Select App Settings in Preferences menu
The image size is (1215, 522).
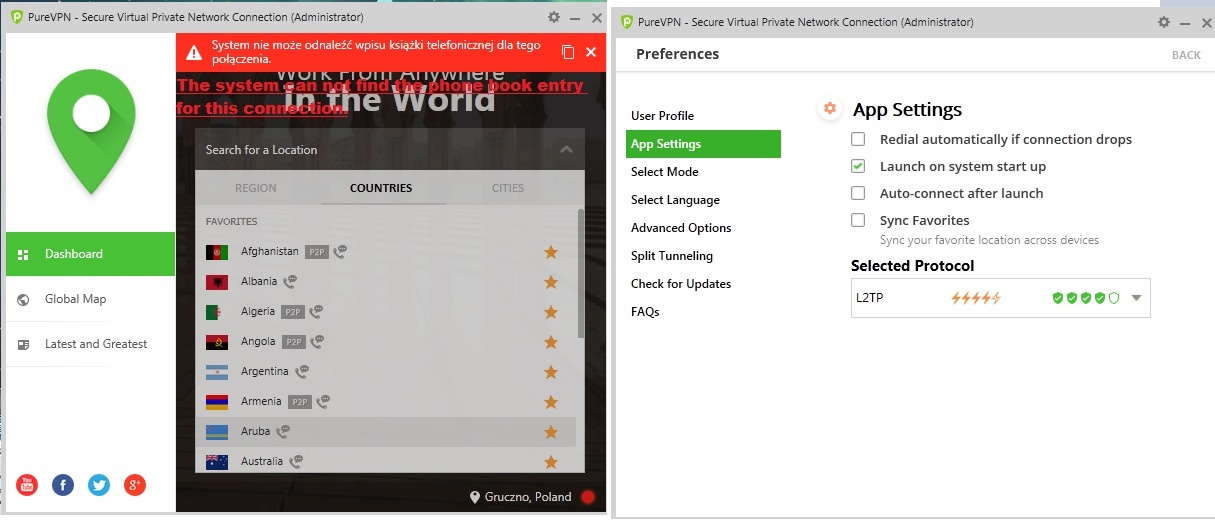click(x=703, y=144)
